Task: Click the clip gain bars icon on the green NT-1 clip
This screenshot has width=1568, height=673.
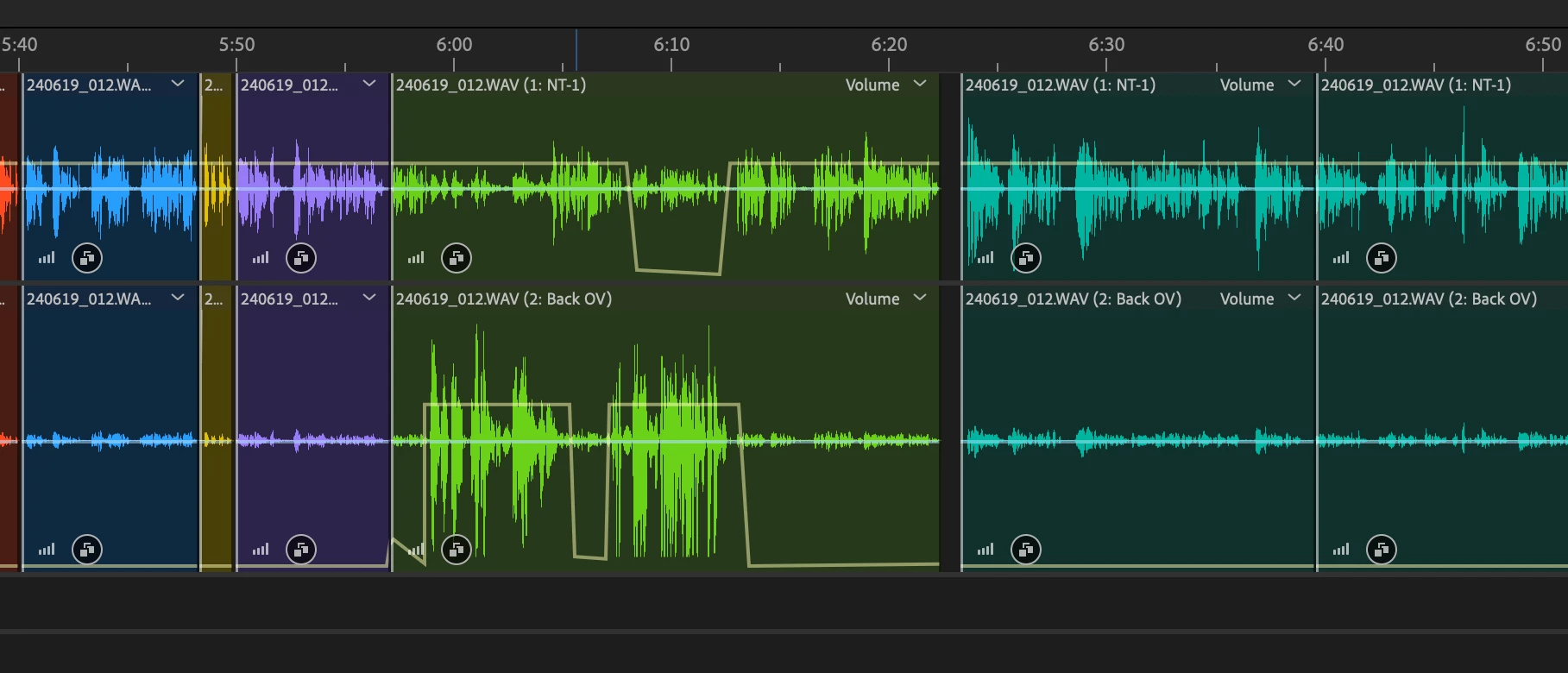Action: point(416,257)
